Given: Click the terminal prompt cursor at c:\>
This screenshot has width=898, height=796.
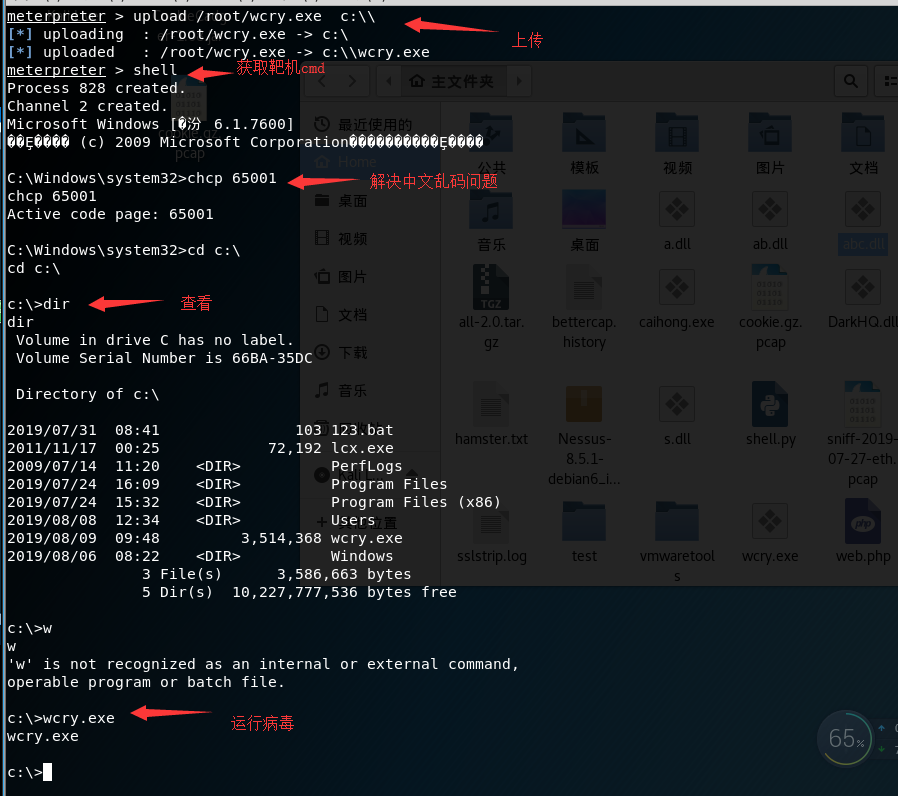Looking at the screenshot, I should [47, 773].
